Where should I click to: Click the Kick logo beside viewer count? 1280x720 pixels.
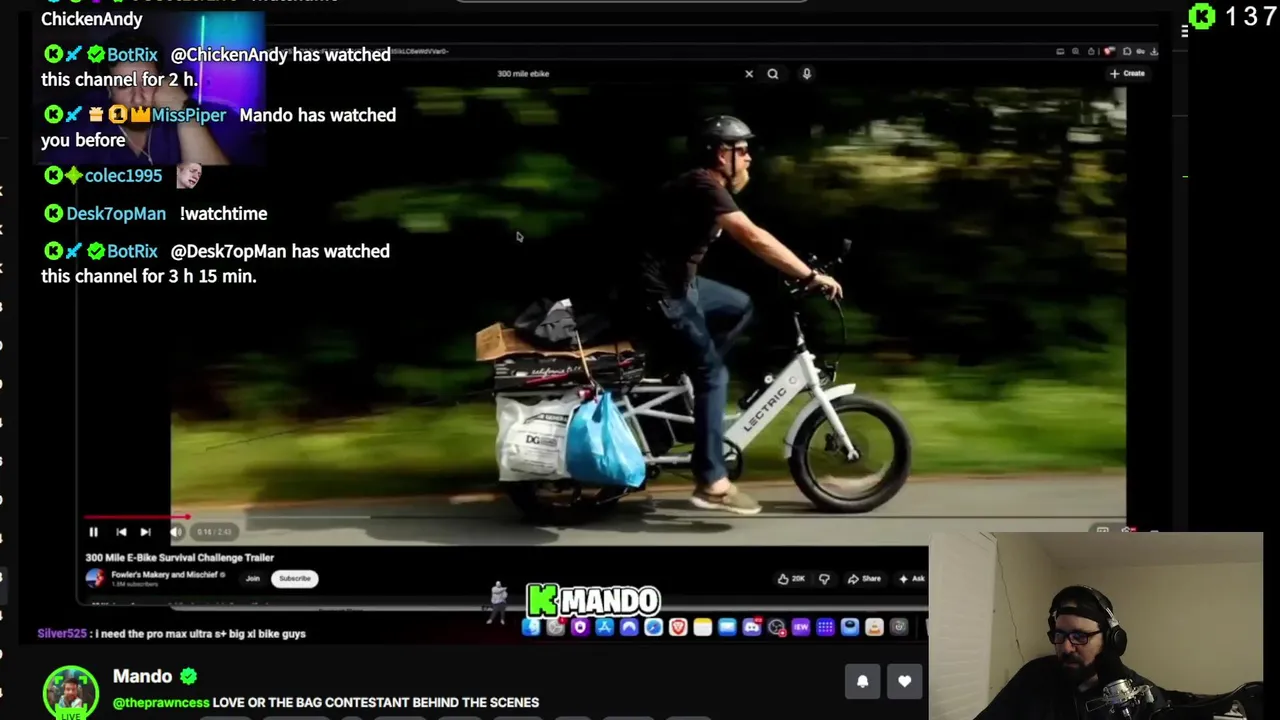pos(1202,16)
